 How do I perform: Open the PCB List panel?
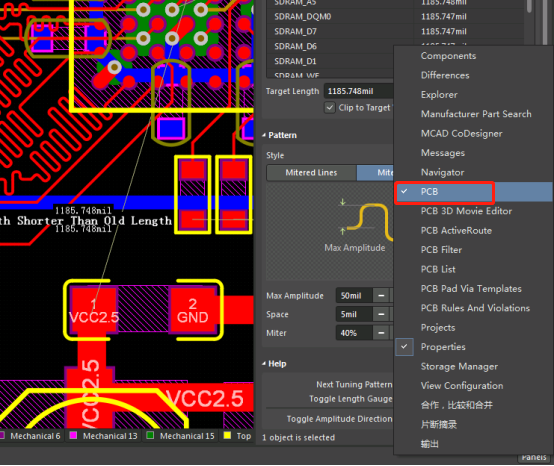pyautogui.click(x=438, y=269)
